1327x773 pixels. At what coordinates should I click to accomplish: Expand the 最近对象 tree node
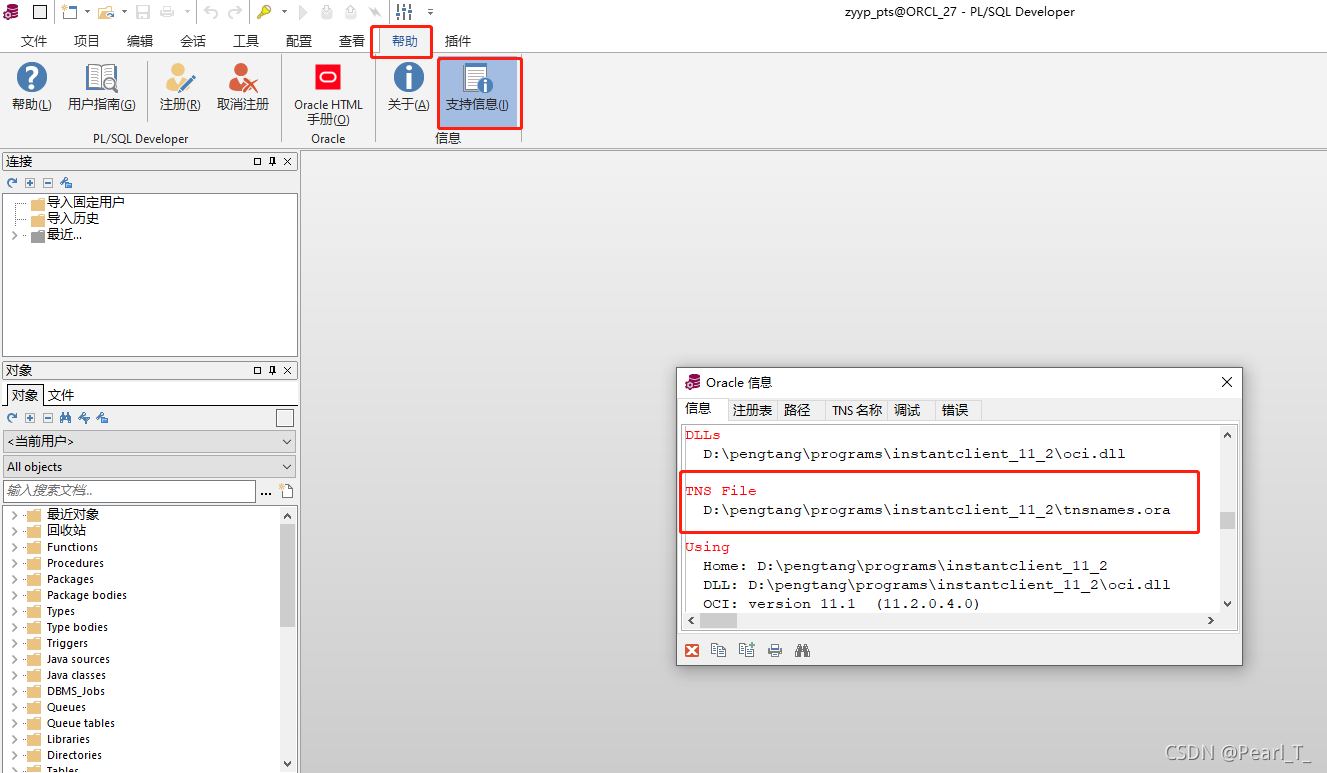click(14, 515)
